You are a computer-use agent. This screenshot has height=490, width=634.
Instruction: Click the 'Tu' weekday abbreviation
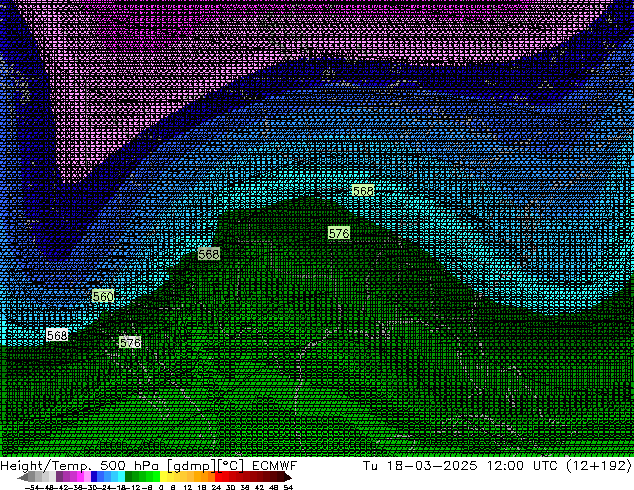[370, 465]
